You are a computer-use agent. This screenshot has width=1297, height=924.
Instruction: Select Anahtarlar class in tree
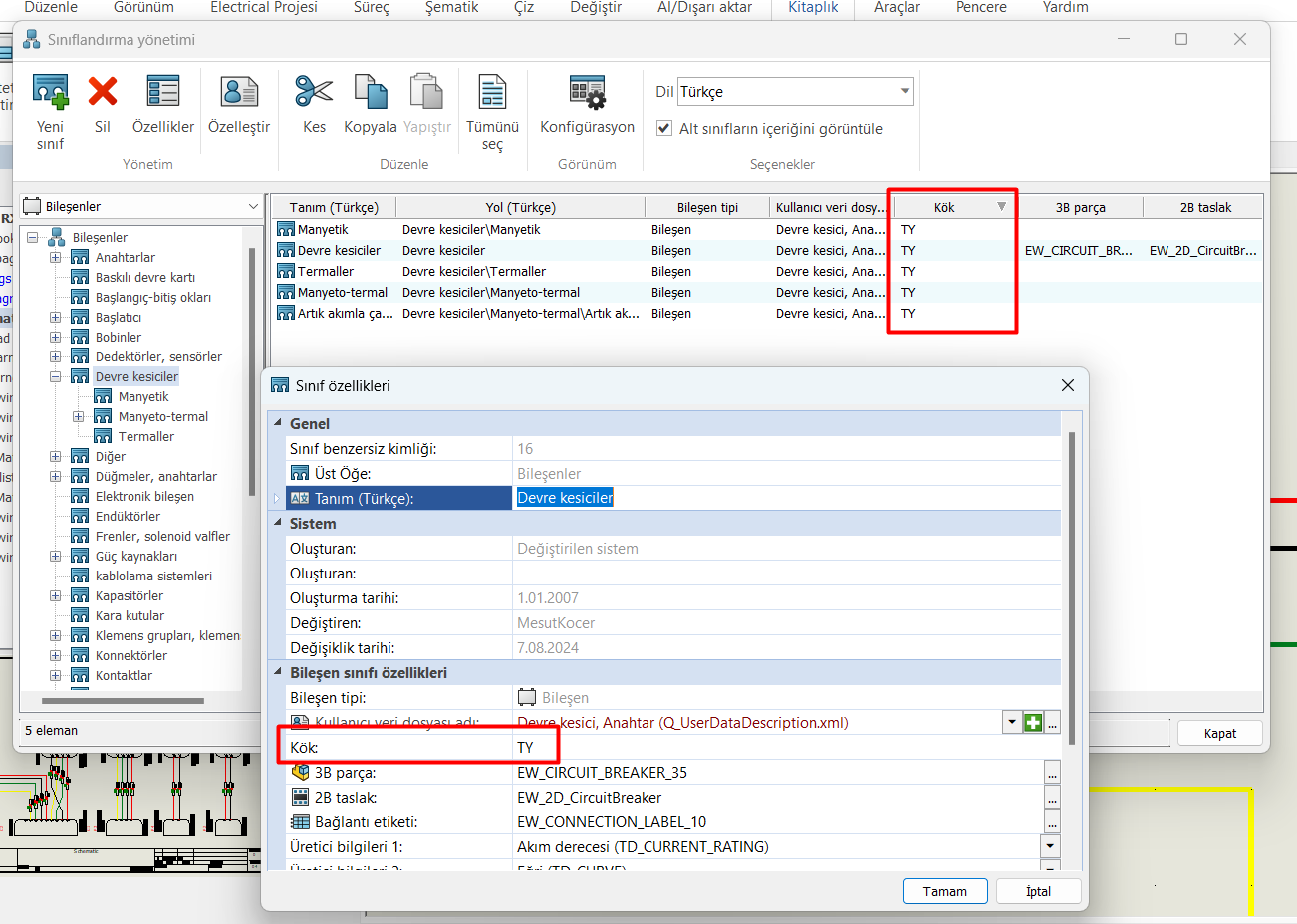[126, 257]
